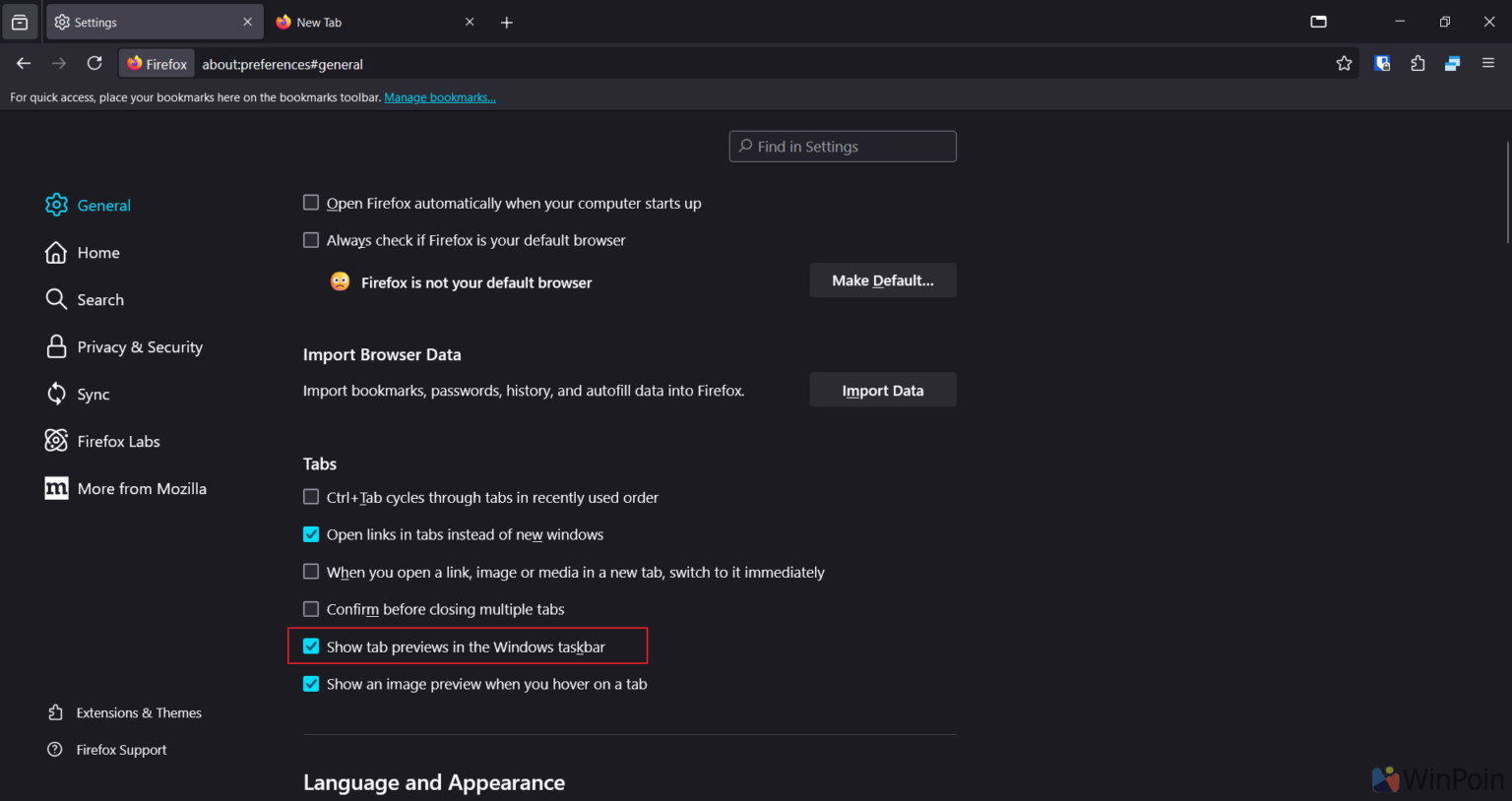Uncheck 'Show tab previews in the Windows taskbar'

point(311,647)
